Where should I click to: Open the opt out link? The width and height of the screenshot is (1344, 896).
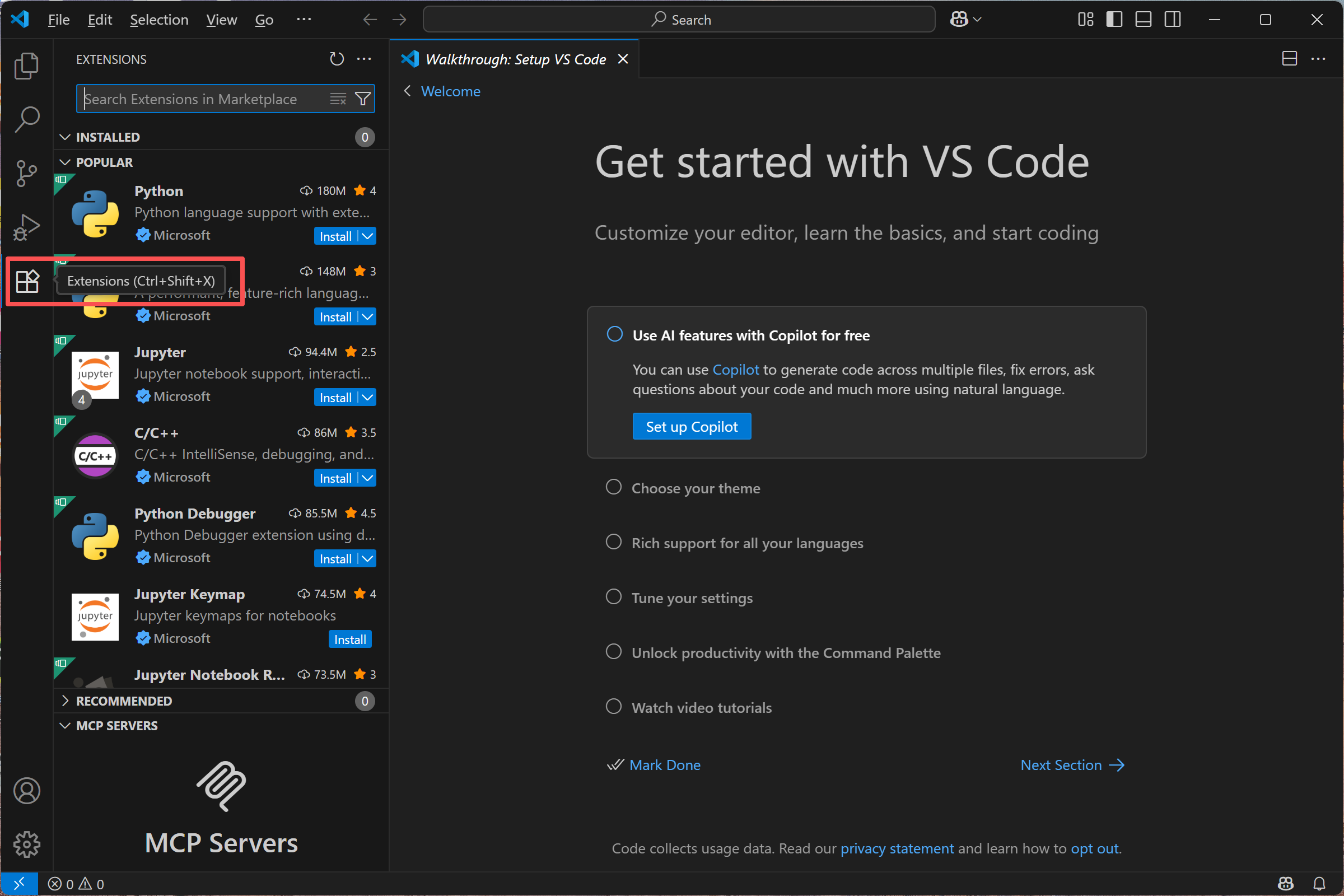click(1094, 848)
